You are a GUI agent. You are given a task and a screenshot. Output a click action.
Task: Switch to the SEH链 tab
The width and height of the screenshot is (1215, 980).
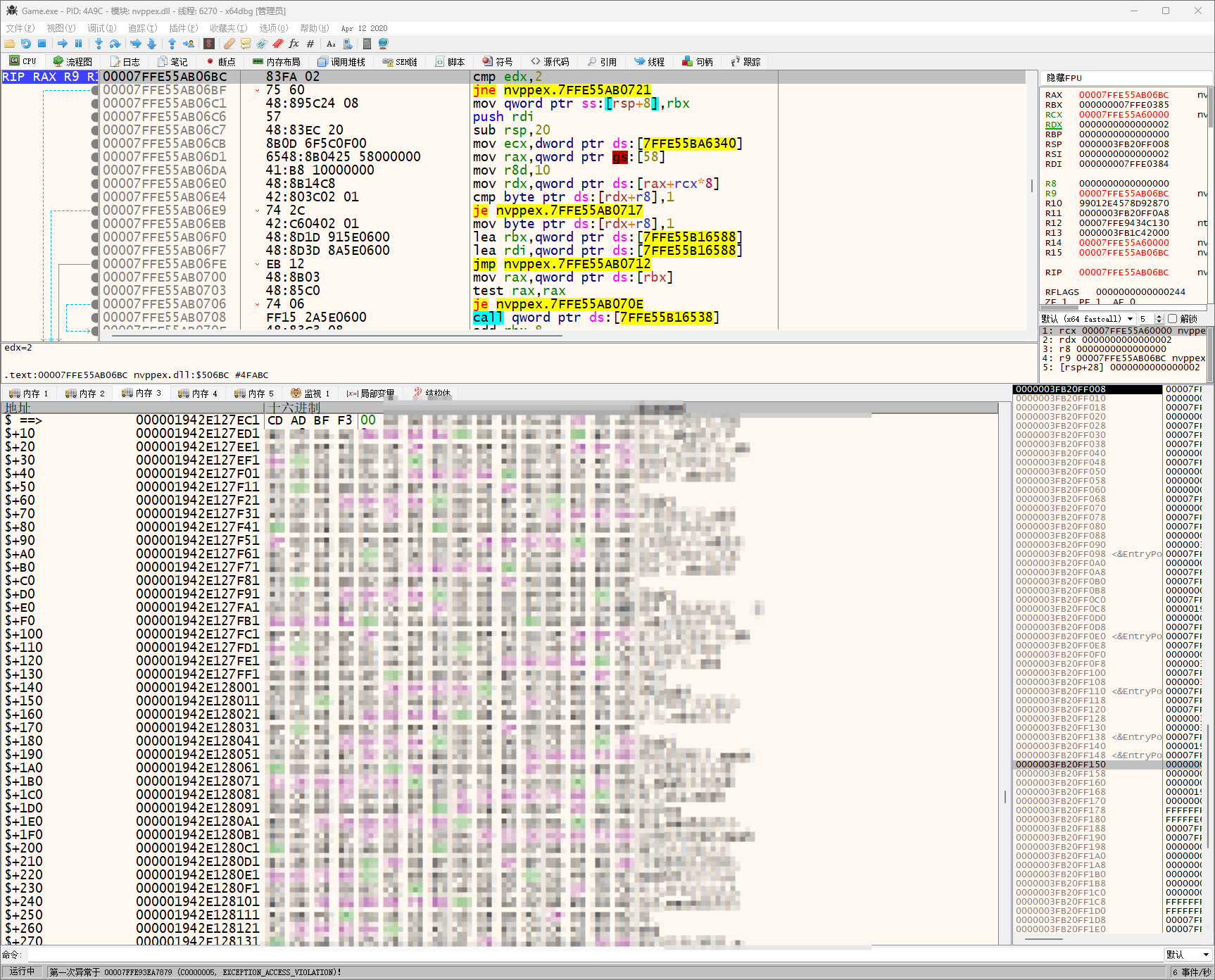pos(400,62)
